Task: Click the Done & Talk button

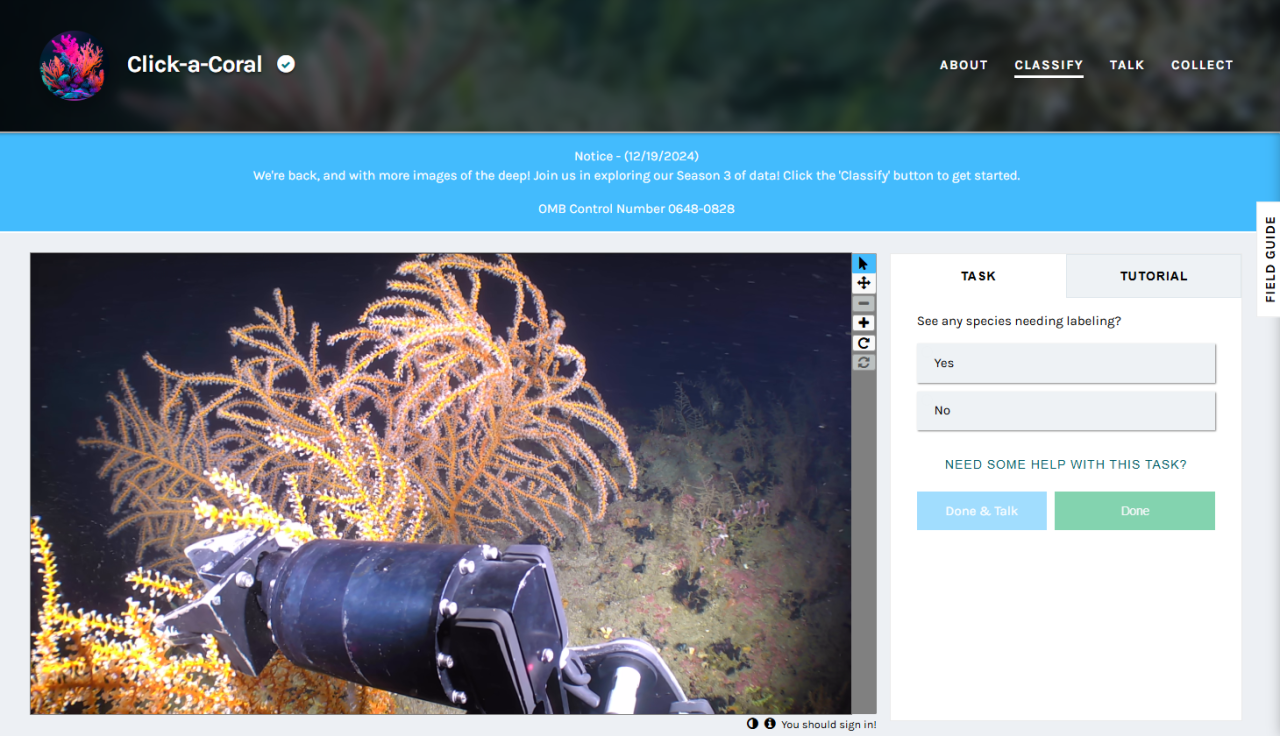Action: [982, 511]
